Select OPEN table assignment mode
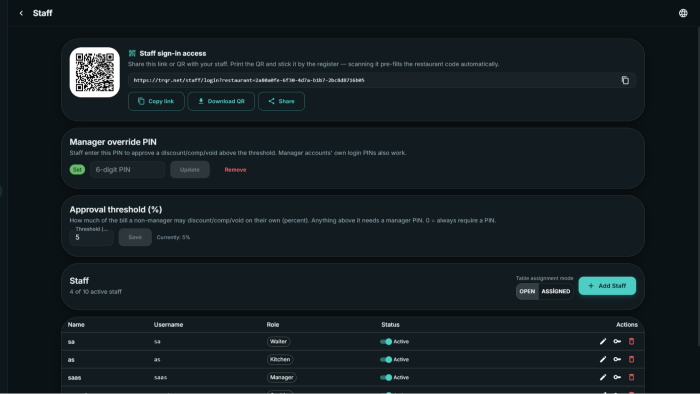The width and height of the screenshot is (700, 394). coord(527,291)
